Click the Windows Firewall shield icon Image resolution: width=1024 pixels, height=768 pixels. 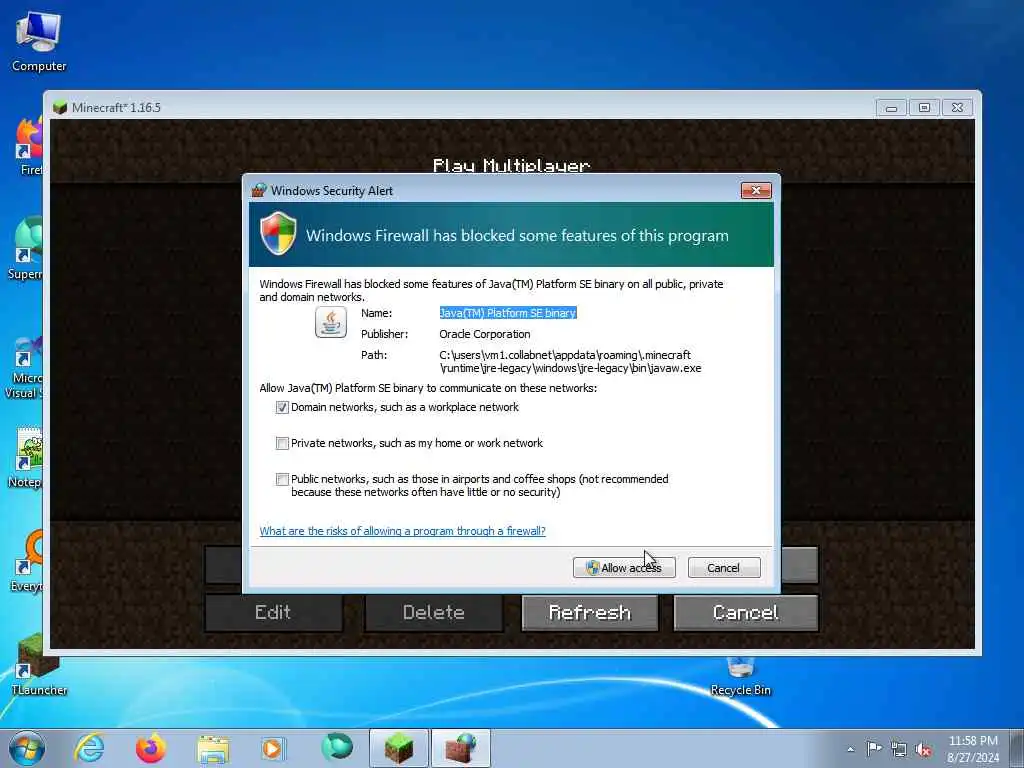(x=278, y=233)
